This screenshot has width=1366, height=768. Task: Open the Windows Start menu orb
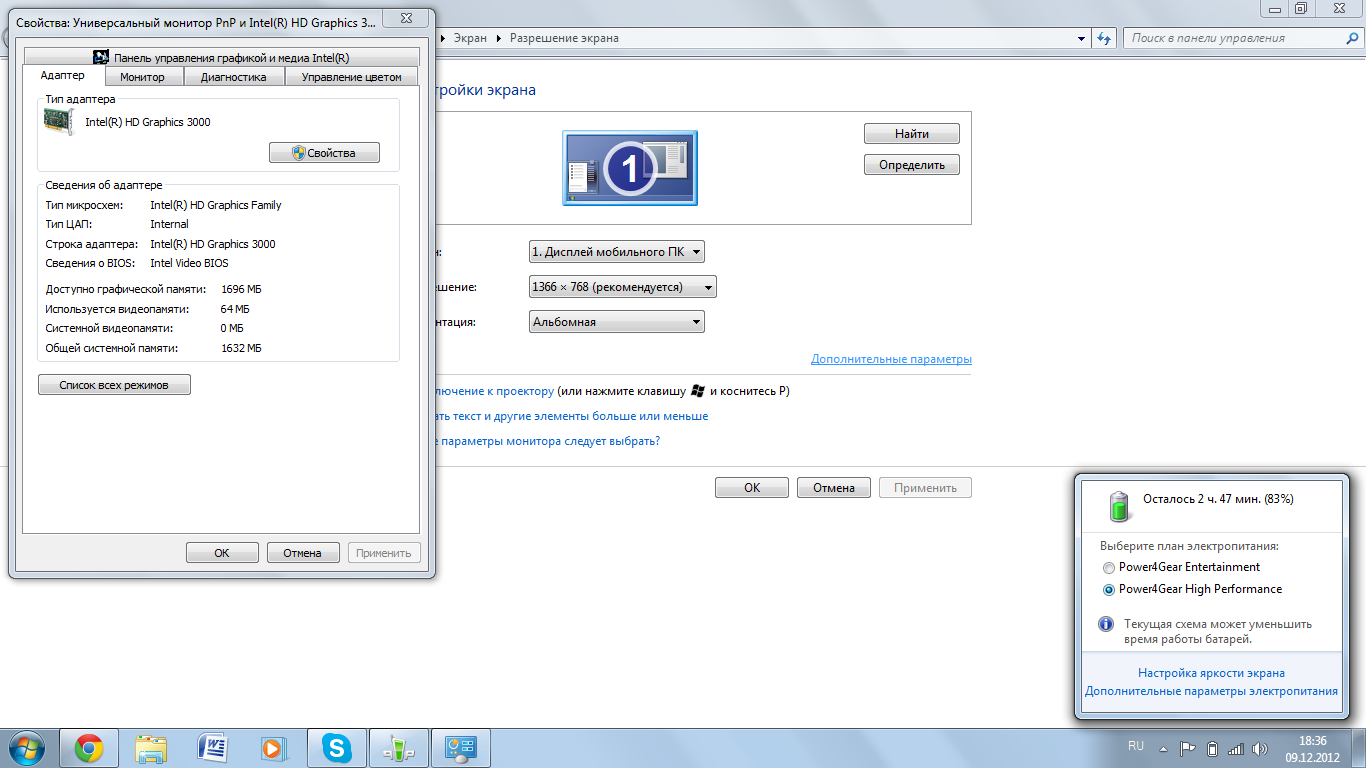[x=27, y=747]
